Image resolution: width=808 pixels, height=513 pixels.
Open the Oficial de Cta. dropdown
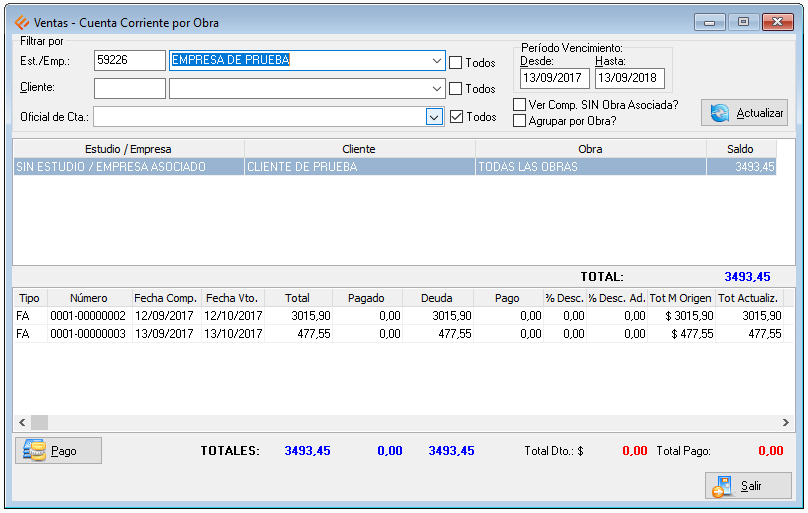tap(434, 117)
